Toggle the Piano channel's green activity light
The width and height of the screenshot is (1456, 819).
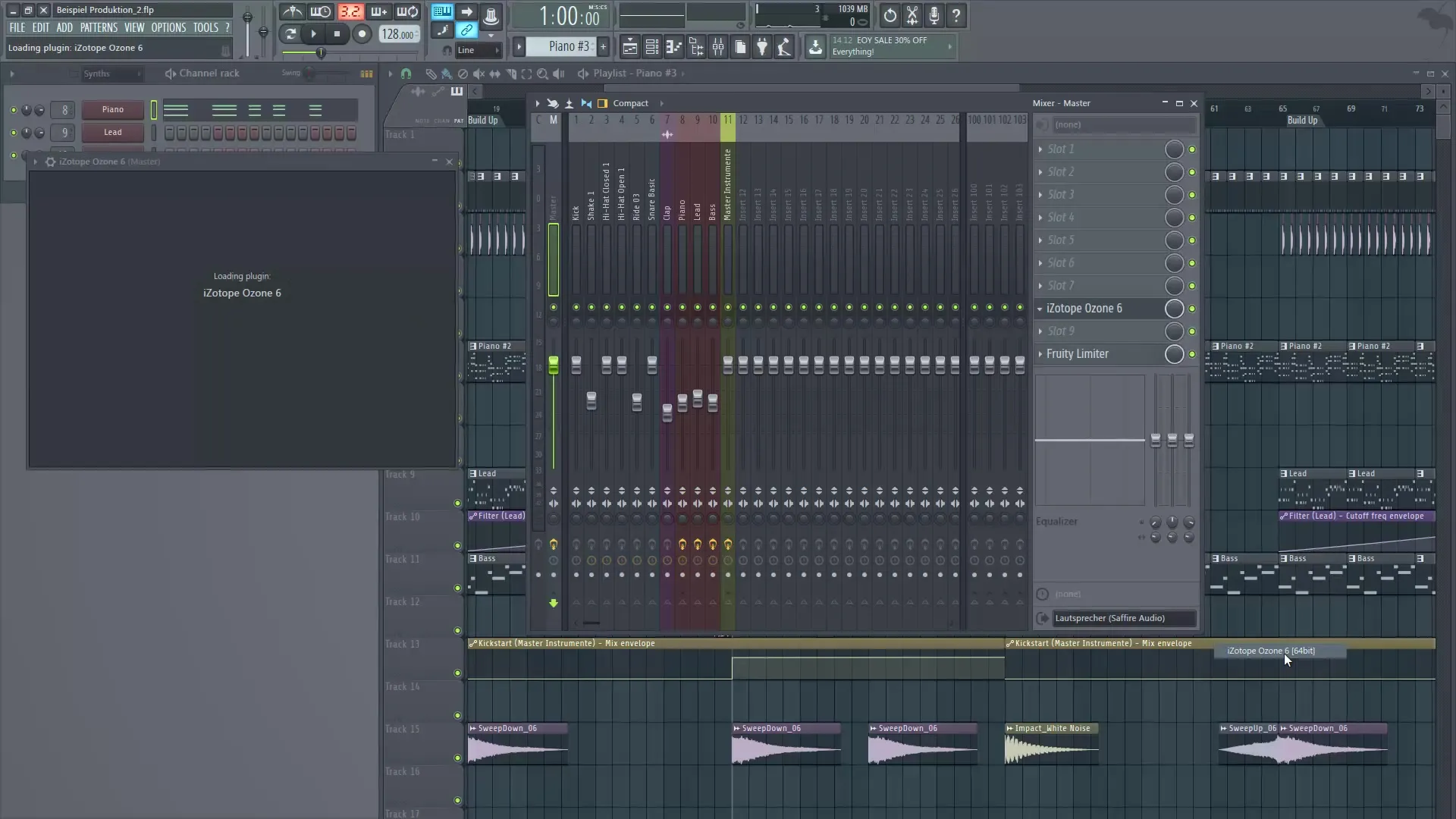(x=13, y=110)
